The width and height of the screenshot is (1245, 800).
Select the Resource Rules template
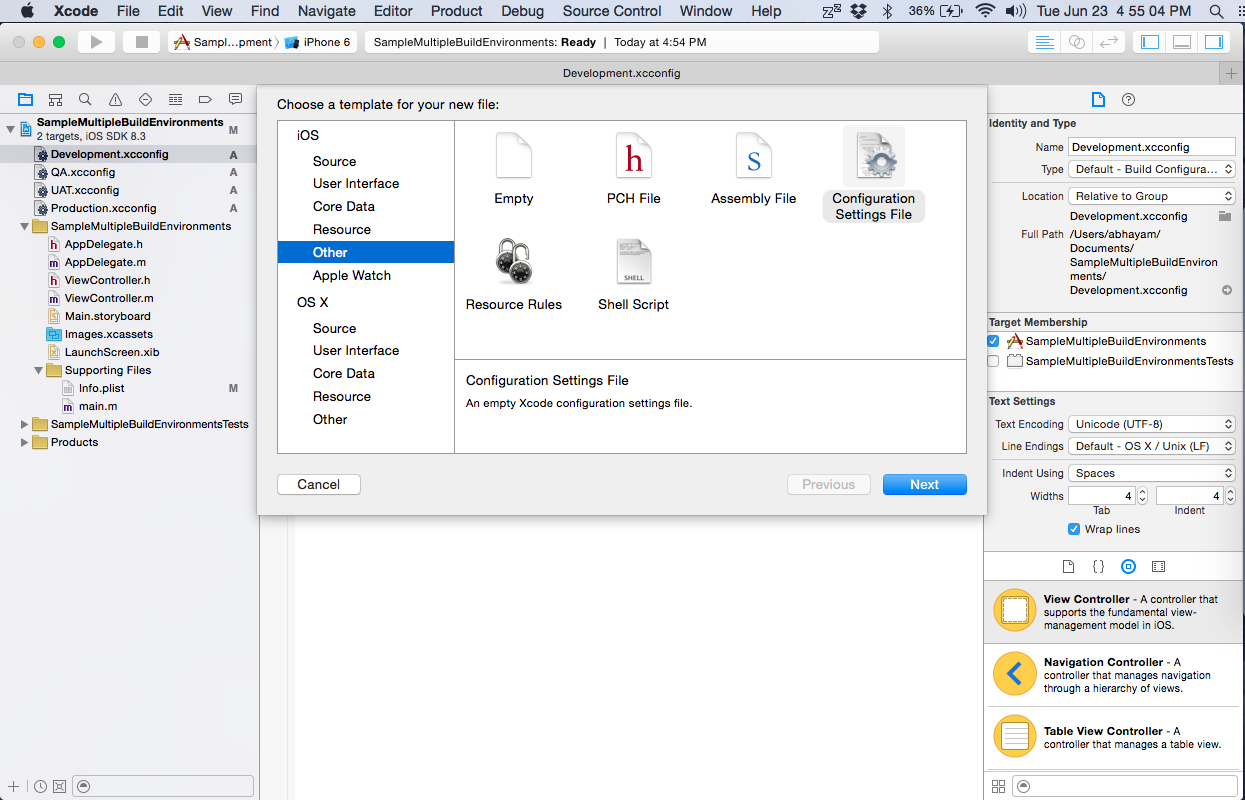pos(514,275)
